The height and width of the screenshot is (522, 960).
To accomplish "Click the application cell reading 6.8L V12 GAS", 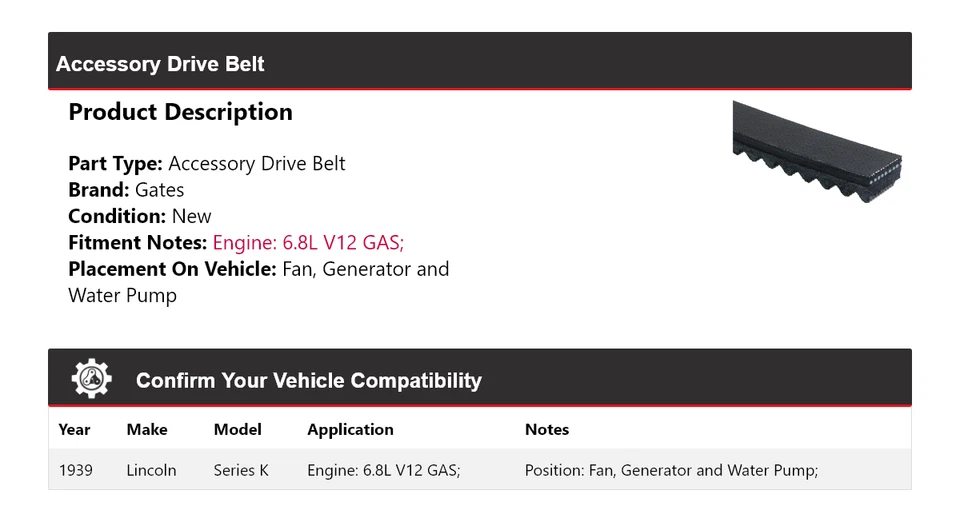I will click(x=383, y=469).
